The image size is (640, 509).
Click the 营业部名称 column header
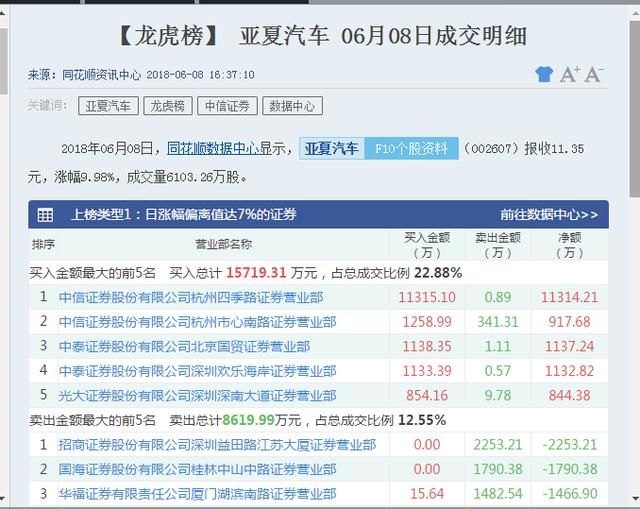coord(224,244)
